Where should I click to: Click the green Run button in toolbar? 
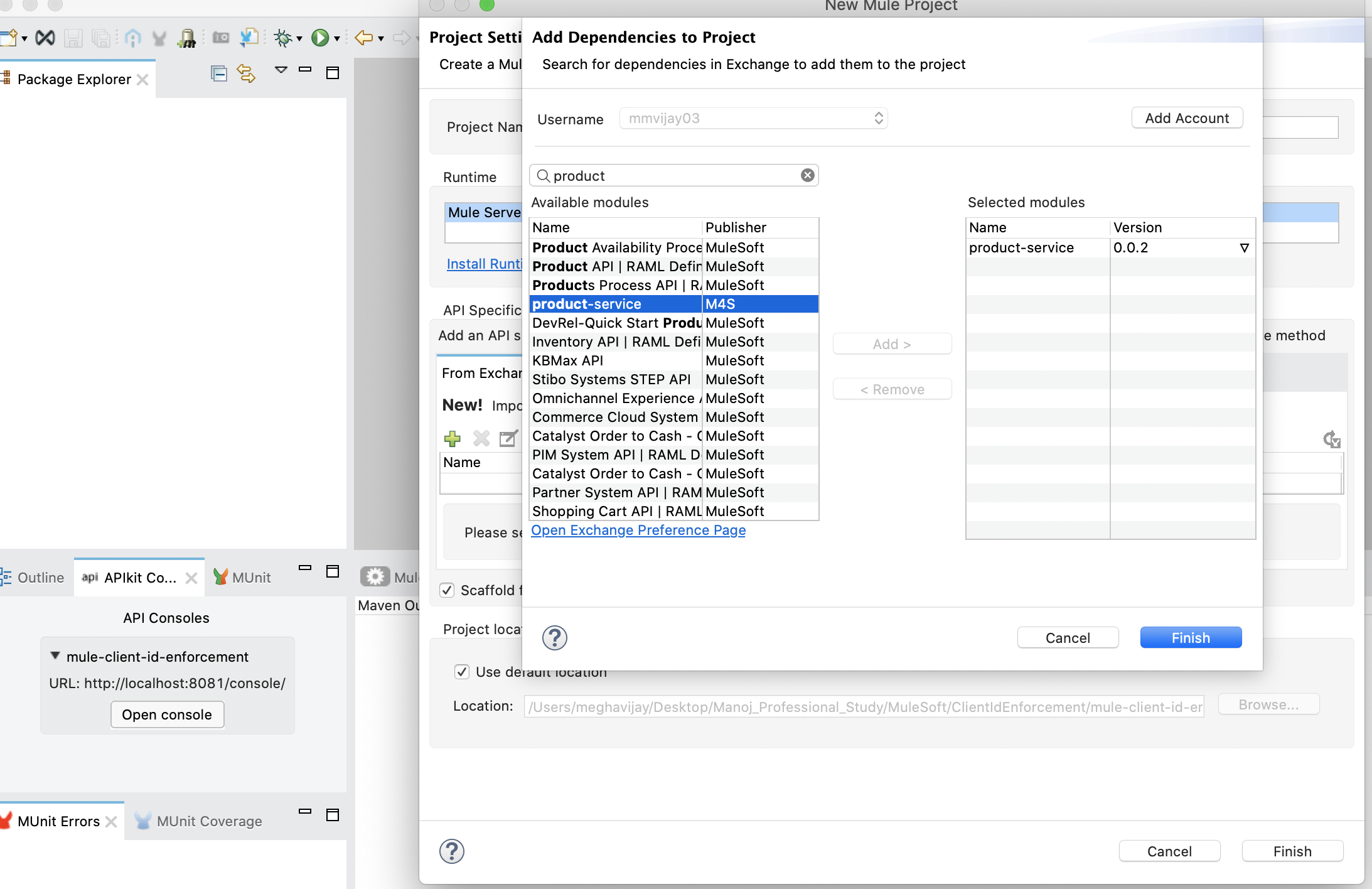click(320, 38)
